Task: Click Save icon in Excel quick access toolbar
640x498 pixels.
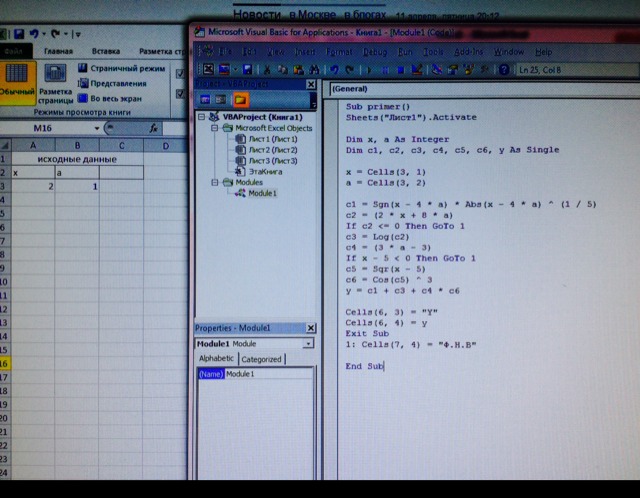Action: [19, 34]
